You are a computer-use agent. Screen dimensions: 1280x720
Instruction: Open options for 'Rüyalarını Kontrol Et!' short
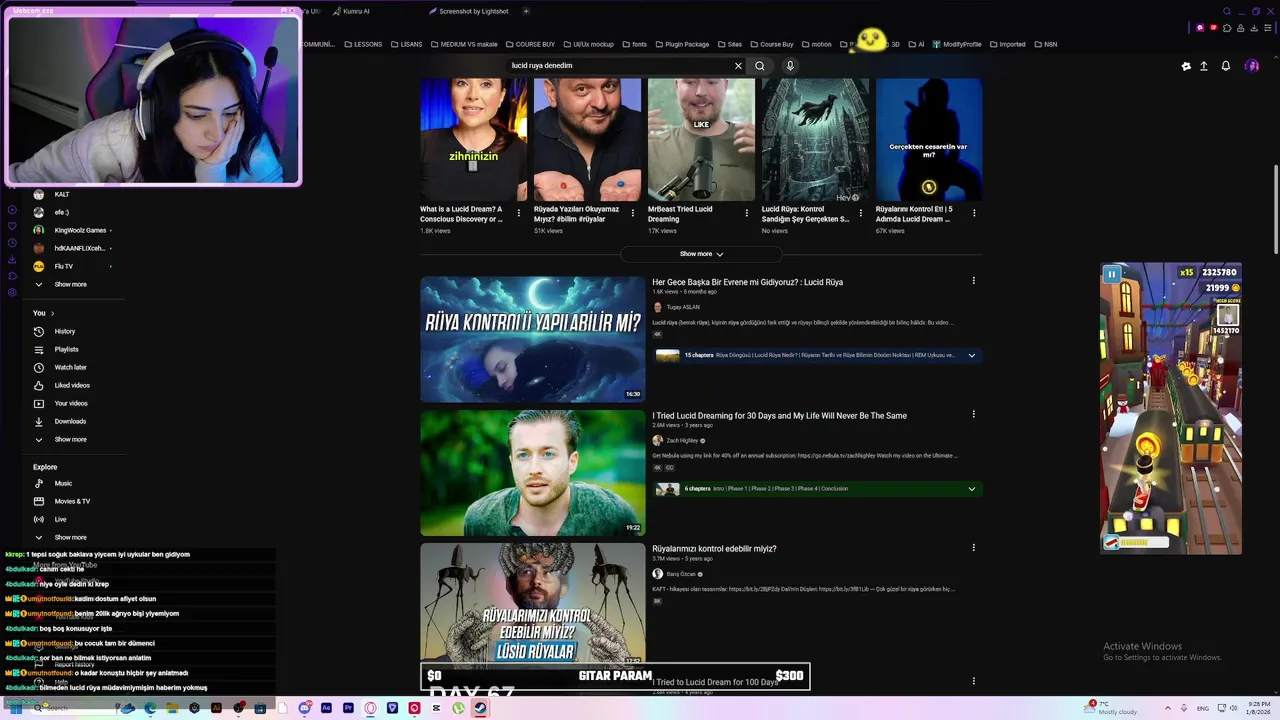tap(974, 213)
